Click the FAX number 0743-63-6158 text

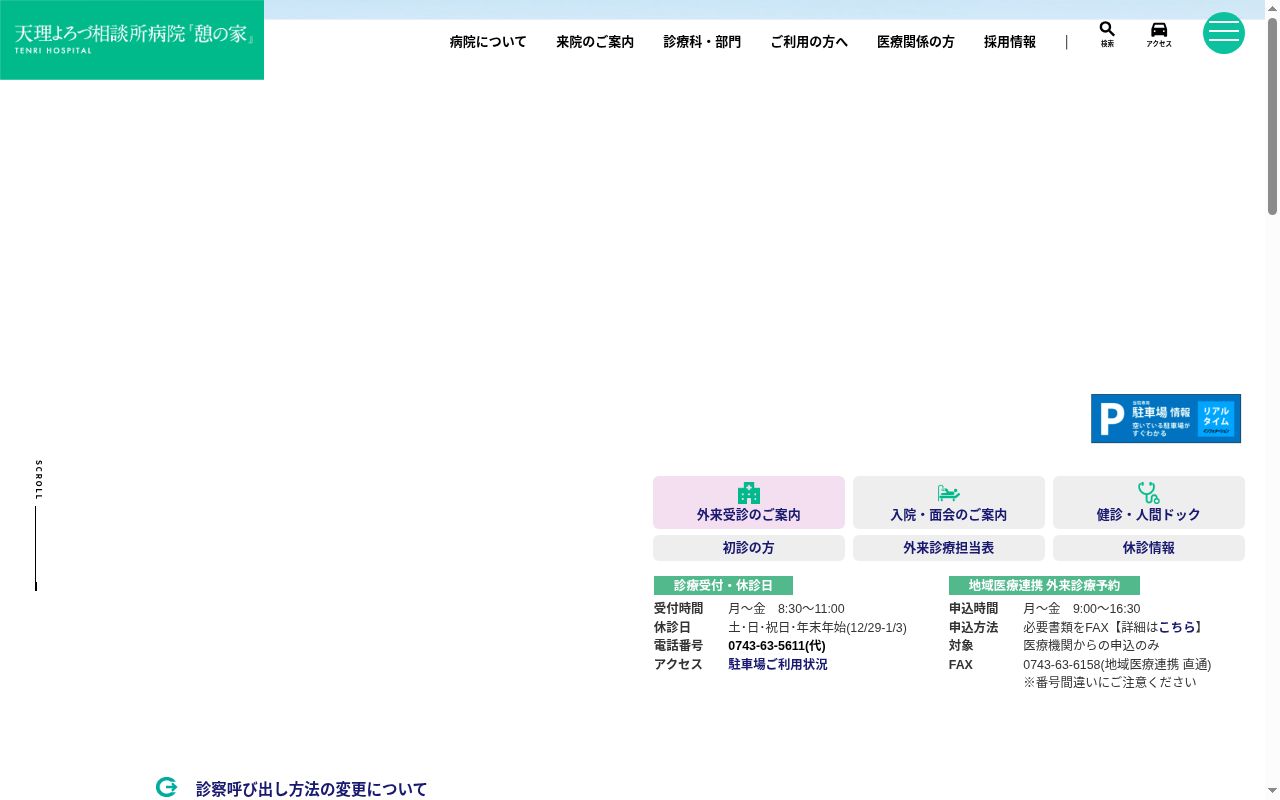coord(1117,664)
